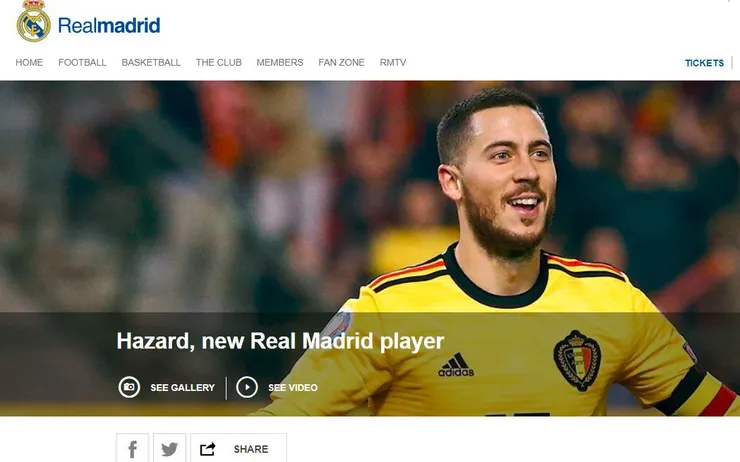Click the share arrow icon
Screen dimensions: 740x462
coord(208,449)
